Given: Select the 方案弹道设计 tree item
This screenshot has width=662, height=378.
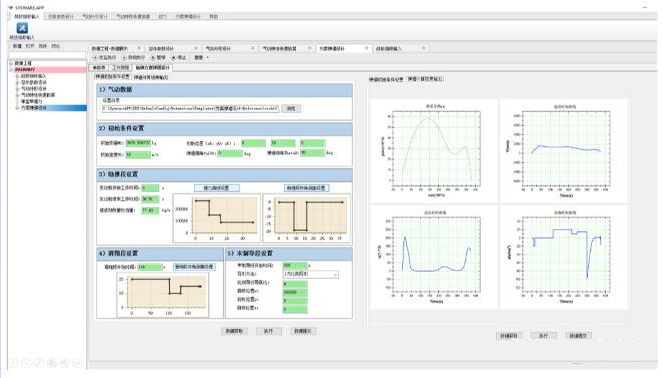Looking at the screenshot, I should pos(34,108).
